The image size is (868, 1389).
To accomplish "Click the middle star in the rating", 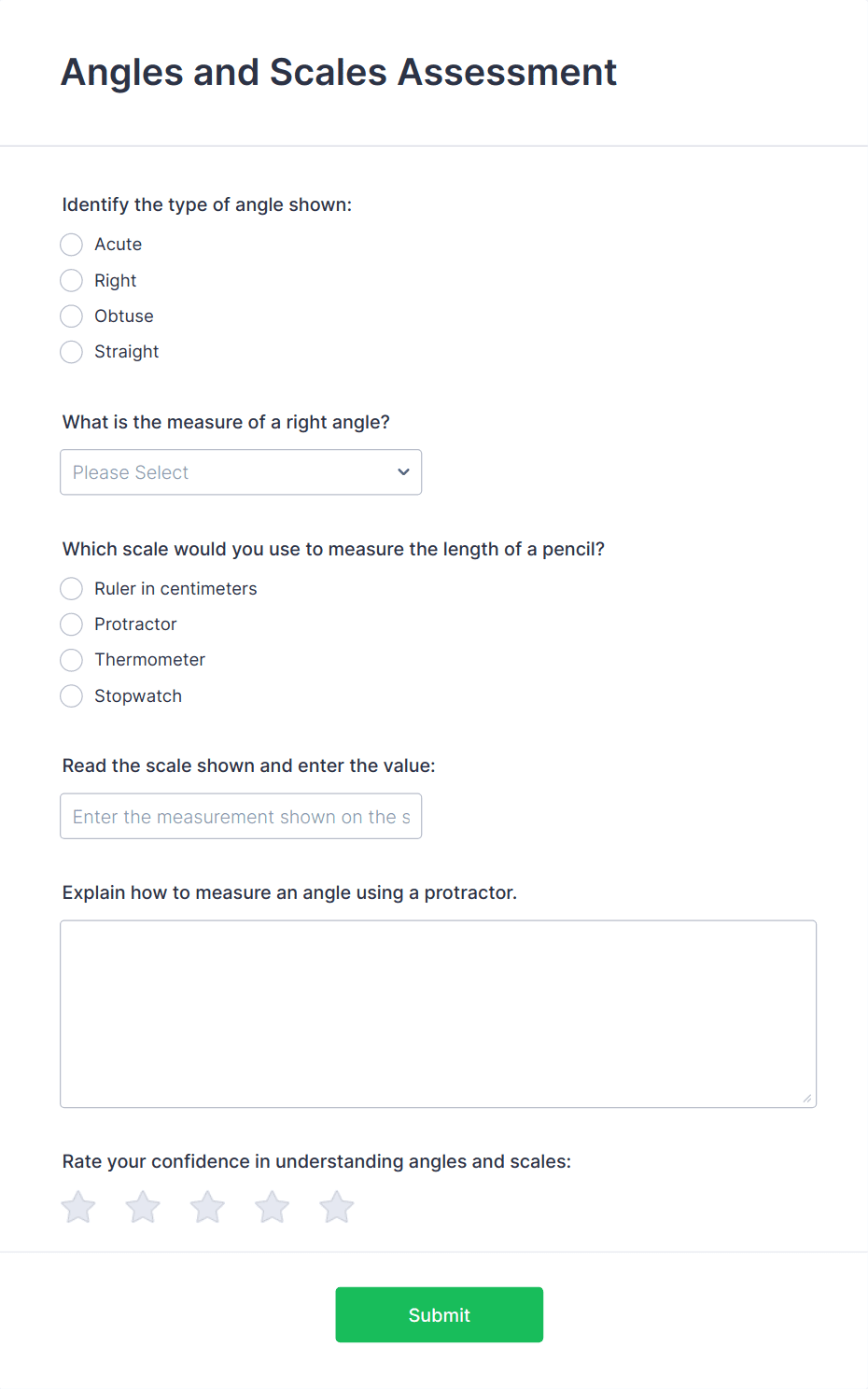I will tap(207, 1206).
